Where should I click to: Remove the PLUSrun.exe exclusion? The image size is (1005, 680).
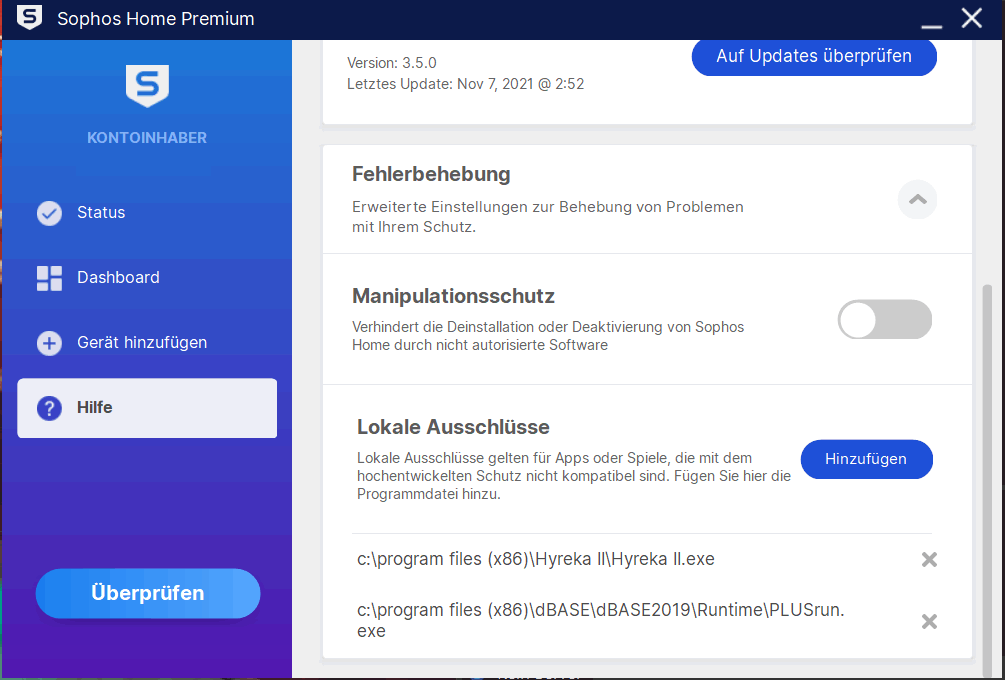(x=929, y=621)
